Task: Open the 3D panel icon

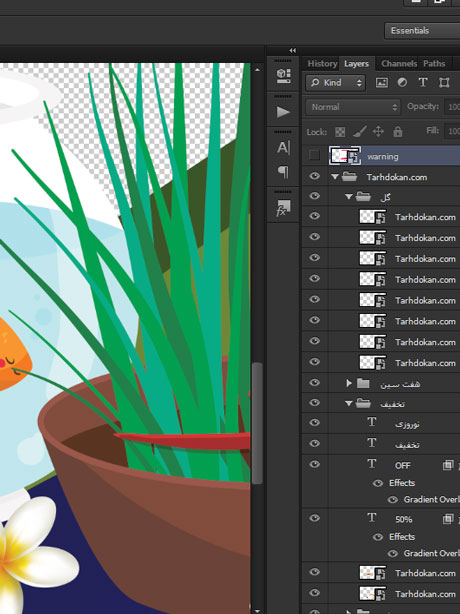Action: coord(283,76)
